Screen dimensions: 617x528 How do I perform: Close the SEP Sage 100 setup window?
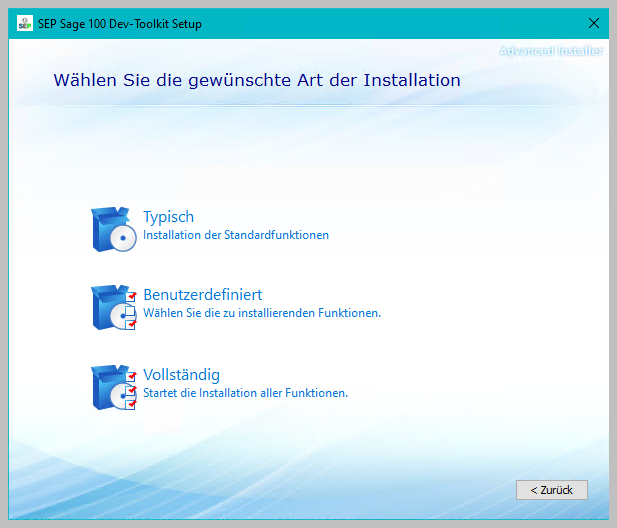(x=594, y=23)
